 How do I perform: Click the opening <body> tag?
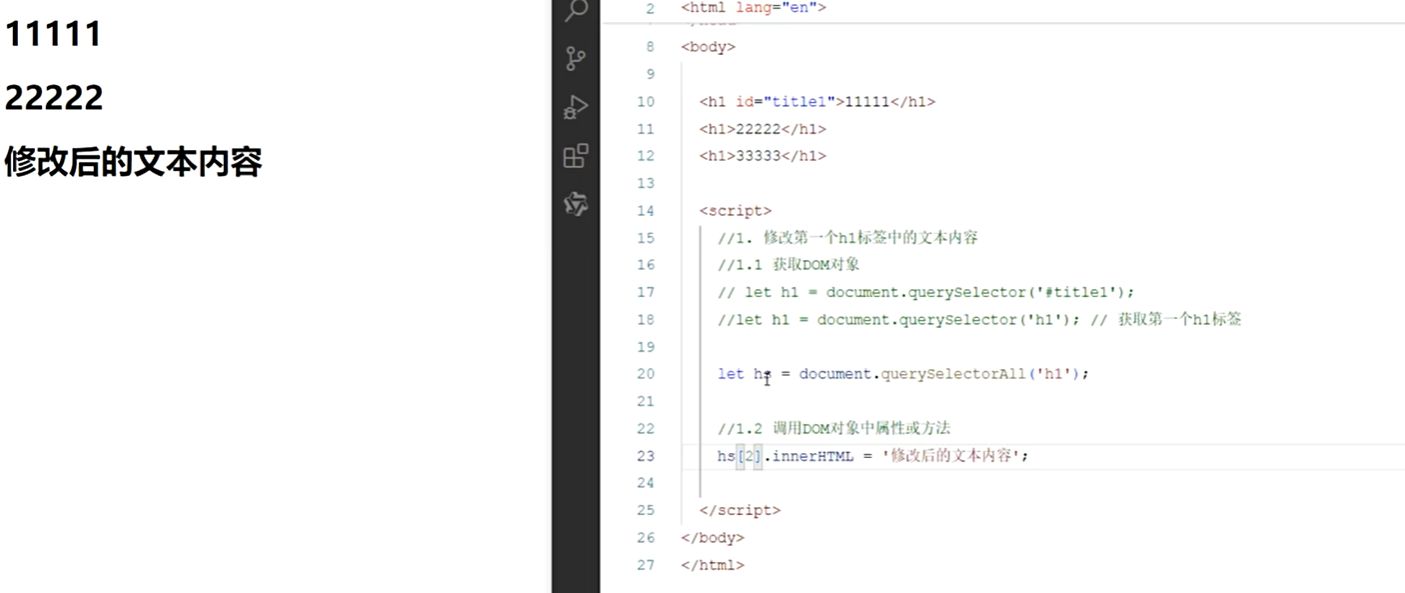click(708, 47)
